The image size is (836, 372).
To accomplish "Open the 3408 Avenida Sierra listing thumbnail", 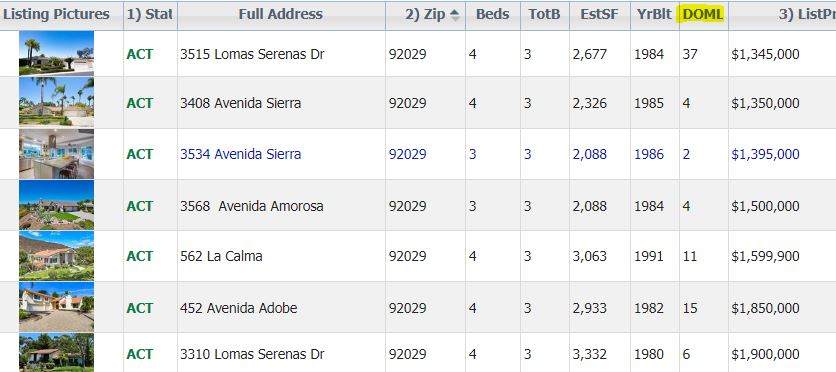I will tap(57, 102).
